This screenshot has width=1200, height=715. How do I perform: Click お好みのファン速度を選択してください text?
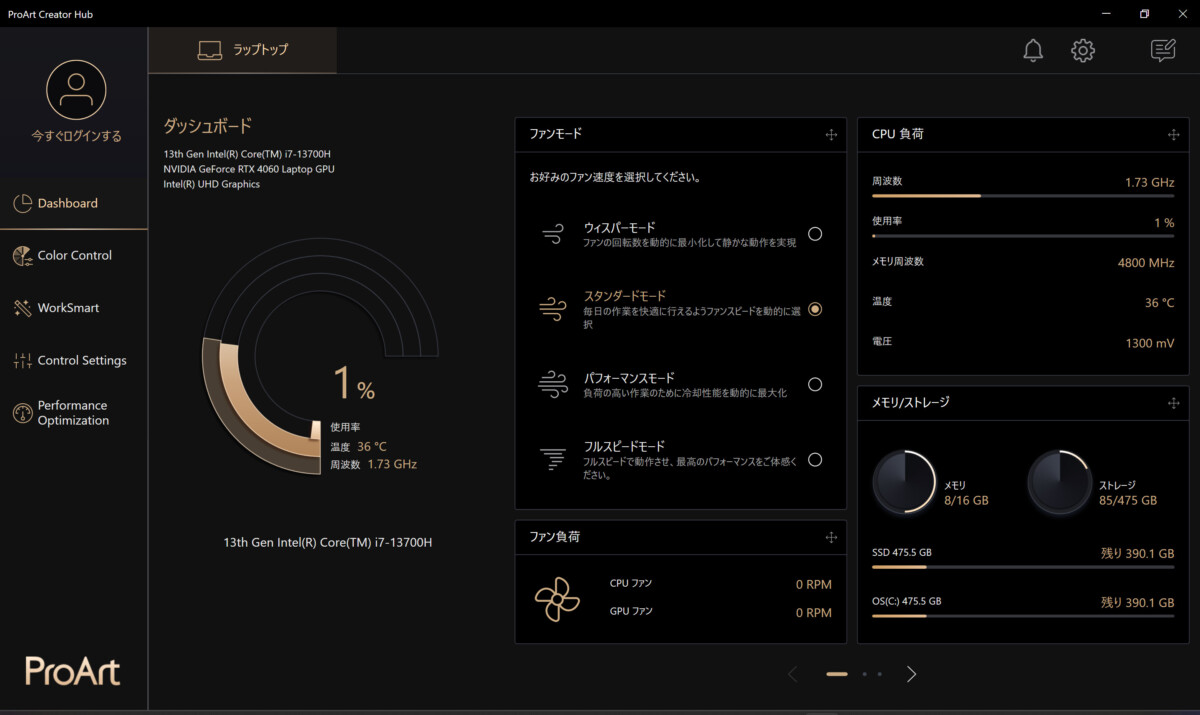coord(615,178)
